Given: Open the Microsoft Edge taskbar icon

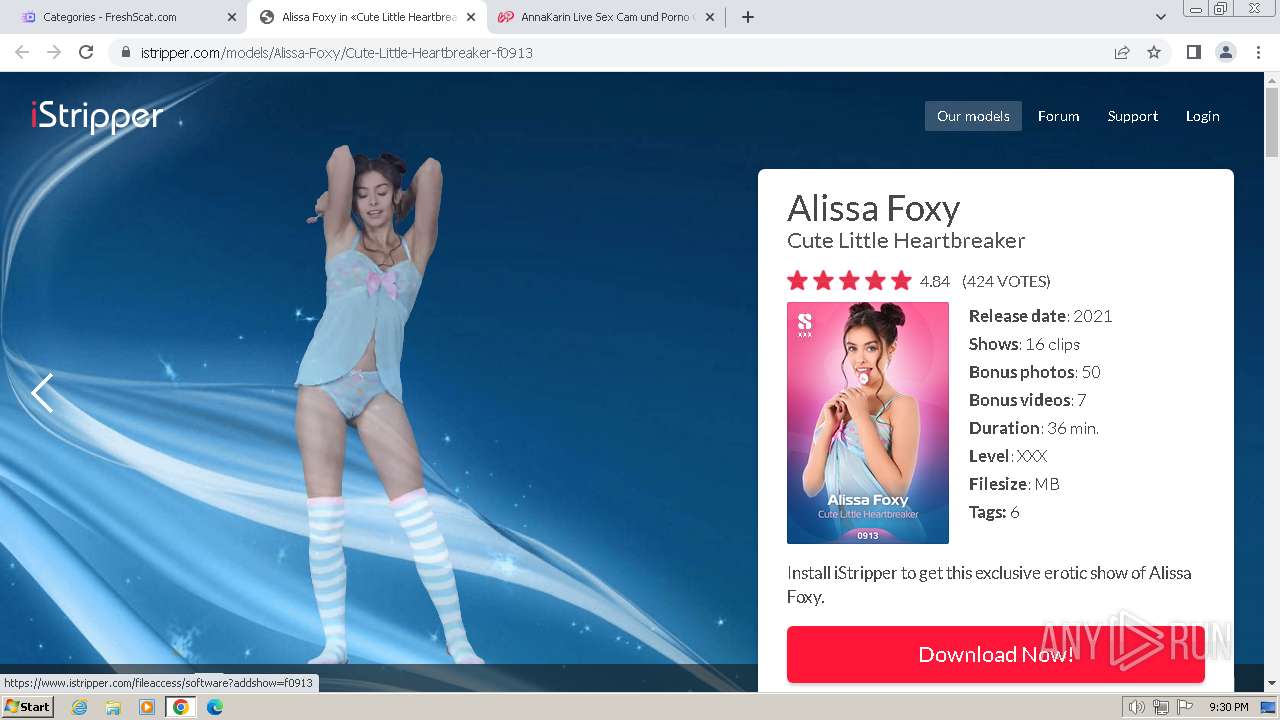Looking at the screenshot, I should pos(214,707).
